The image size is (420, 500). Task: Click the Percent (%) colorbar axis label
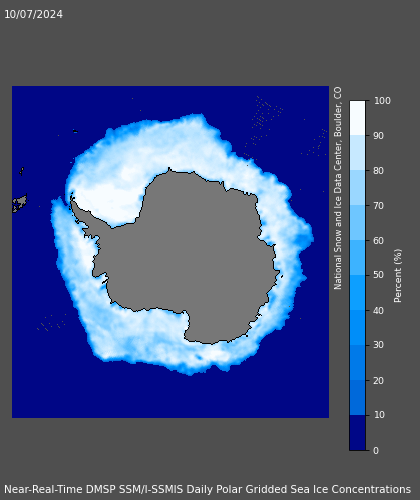tap(398, 276)
